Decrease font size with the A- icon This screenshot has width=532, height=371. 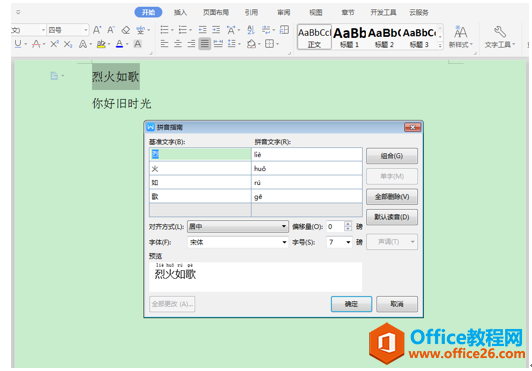click(x=111, y=30)
